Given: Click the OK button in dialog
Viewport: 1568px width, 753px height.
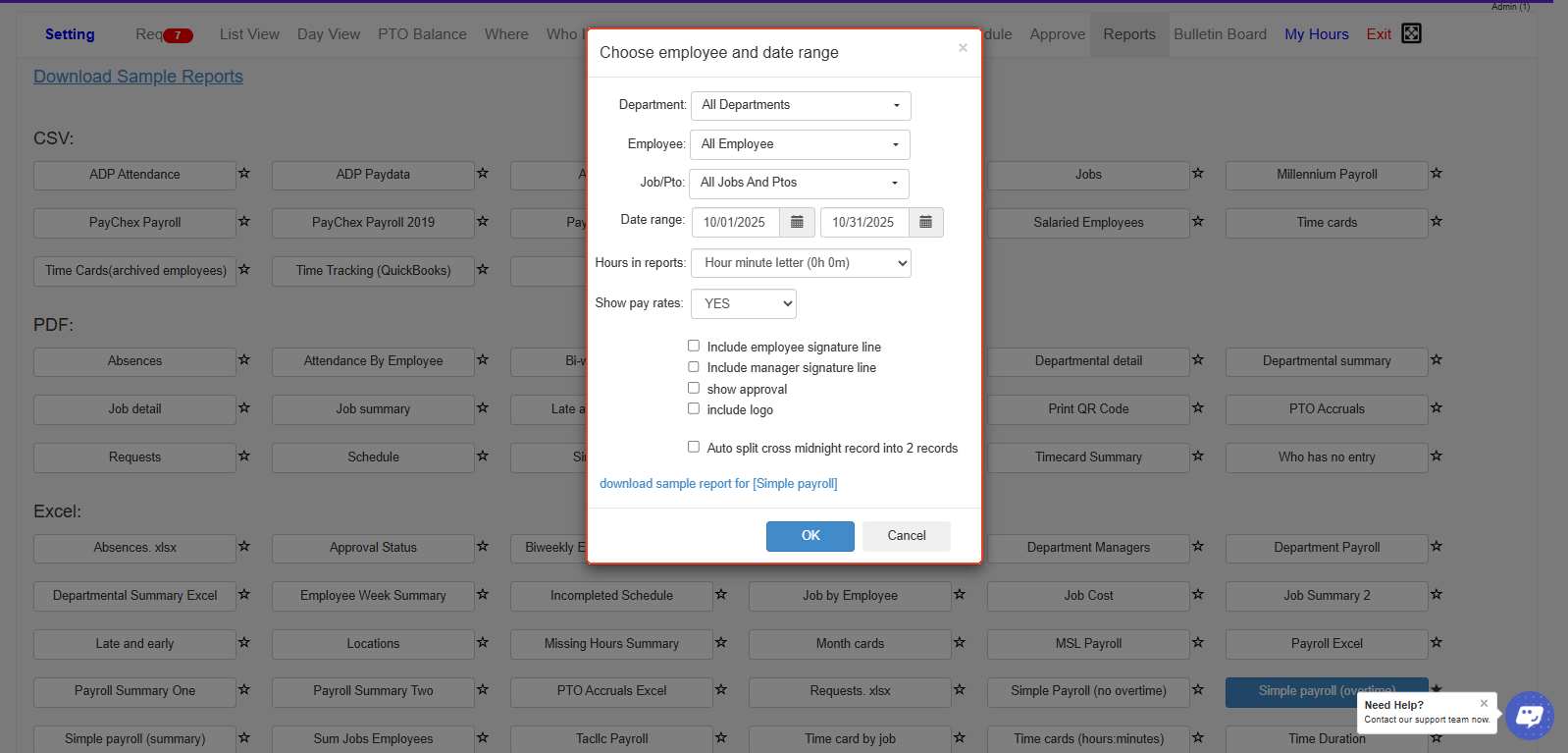Looking at the screenshot, I should [810, 536].
